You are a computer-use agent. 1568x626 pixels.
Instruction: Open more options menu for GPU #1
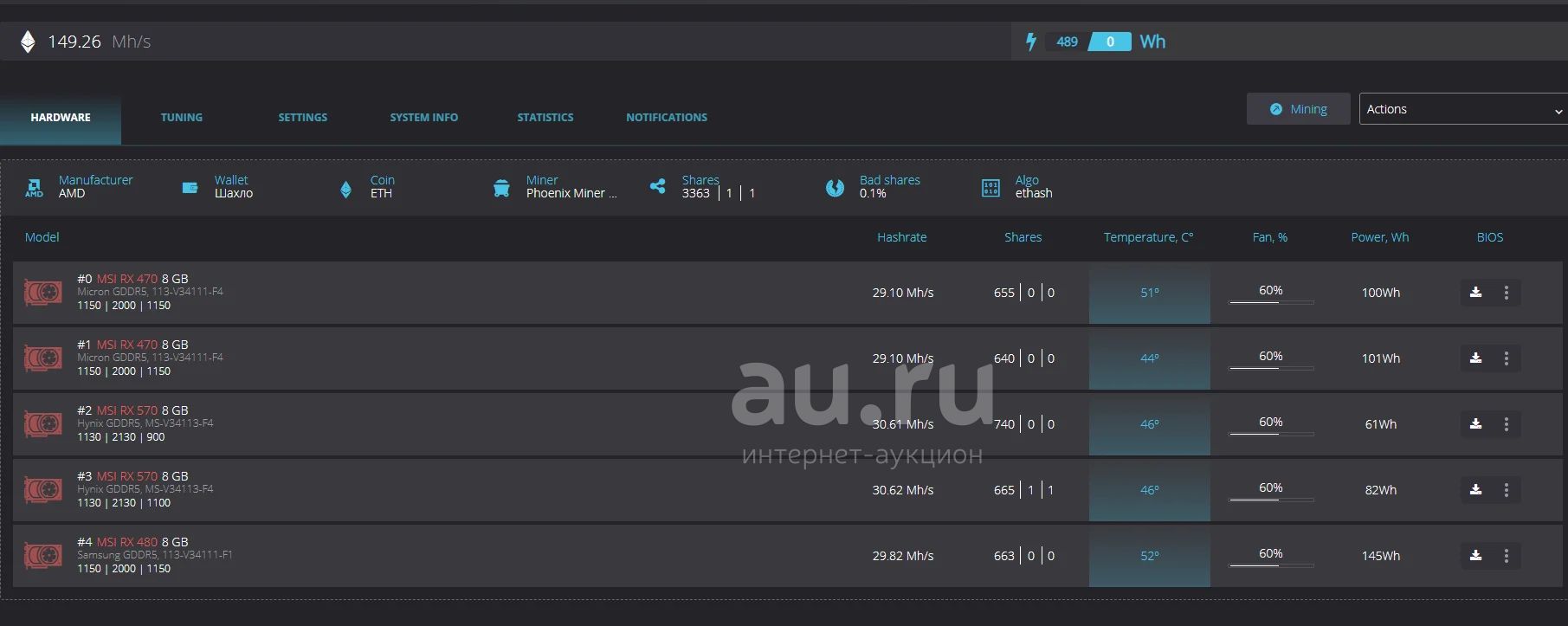(1507, 358)
